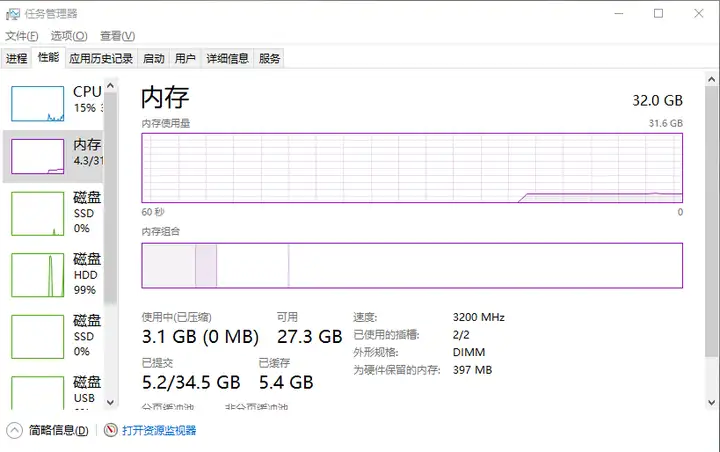Open the first SSD disk graph
This screenshot has width=720, height=452.
[37, 212]
